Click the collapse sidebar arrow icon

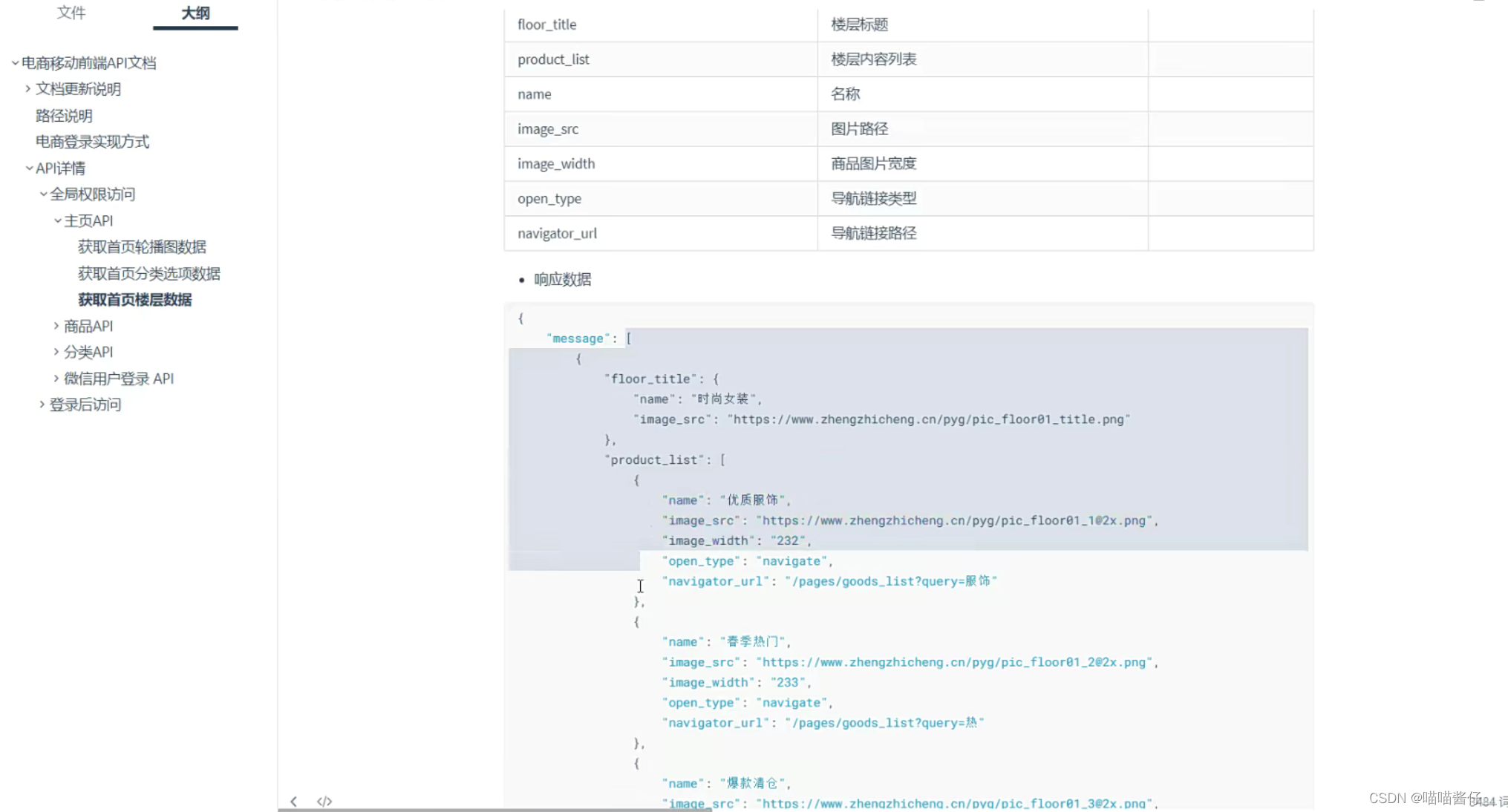coord(294,801)
